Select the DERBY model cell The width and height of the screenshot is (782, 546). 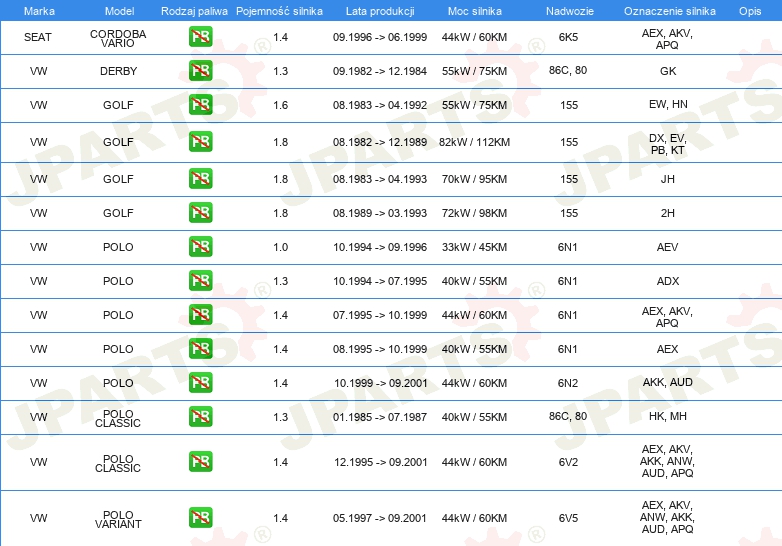pos(118,71)
